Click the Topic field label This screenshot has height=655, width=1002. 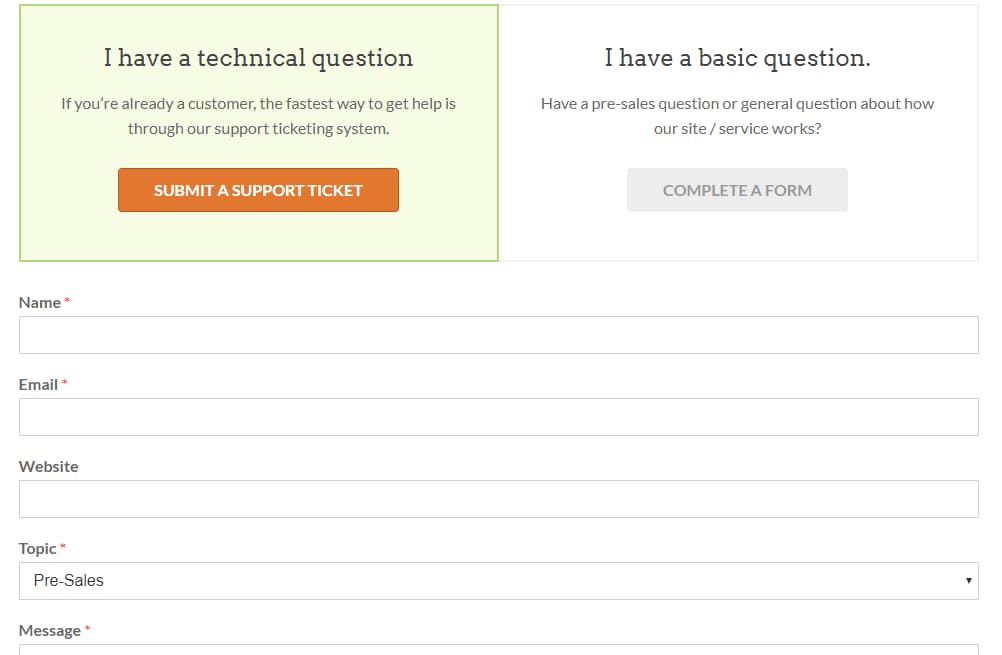[x=36, y=548]
